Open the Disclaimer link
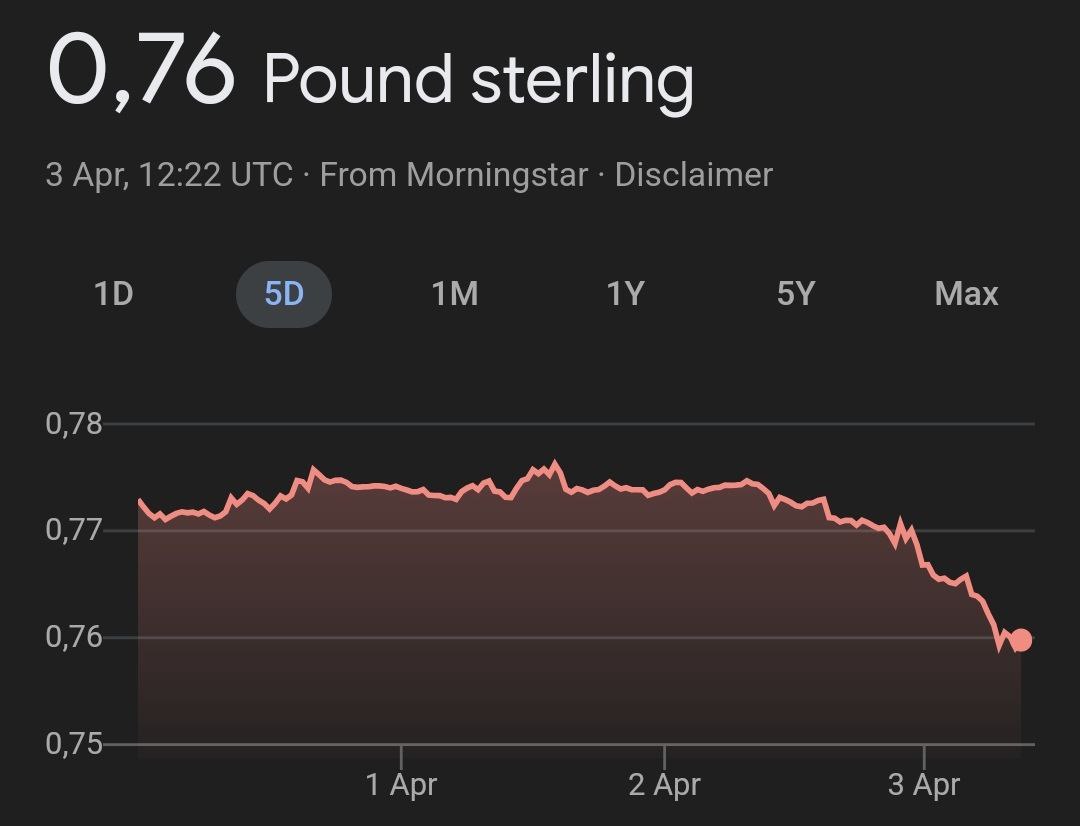Screen dimensions: 1080x826 click(x=693, y=175)
